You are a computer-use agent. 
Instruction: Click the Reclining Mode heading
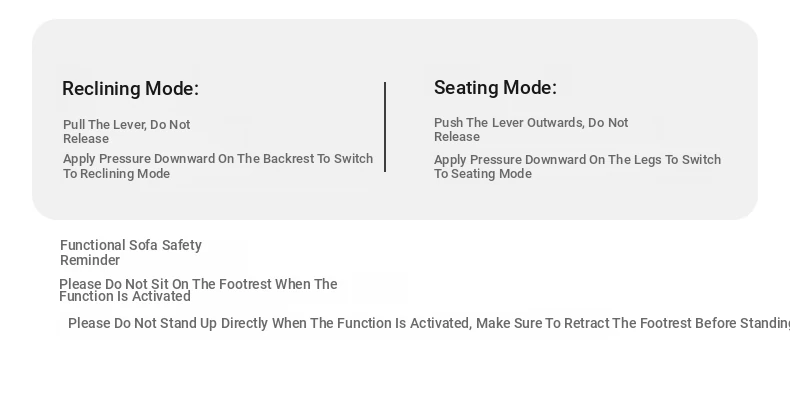(130, 89)
